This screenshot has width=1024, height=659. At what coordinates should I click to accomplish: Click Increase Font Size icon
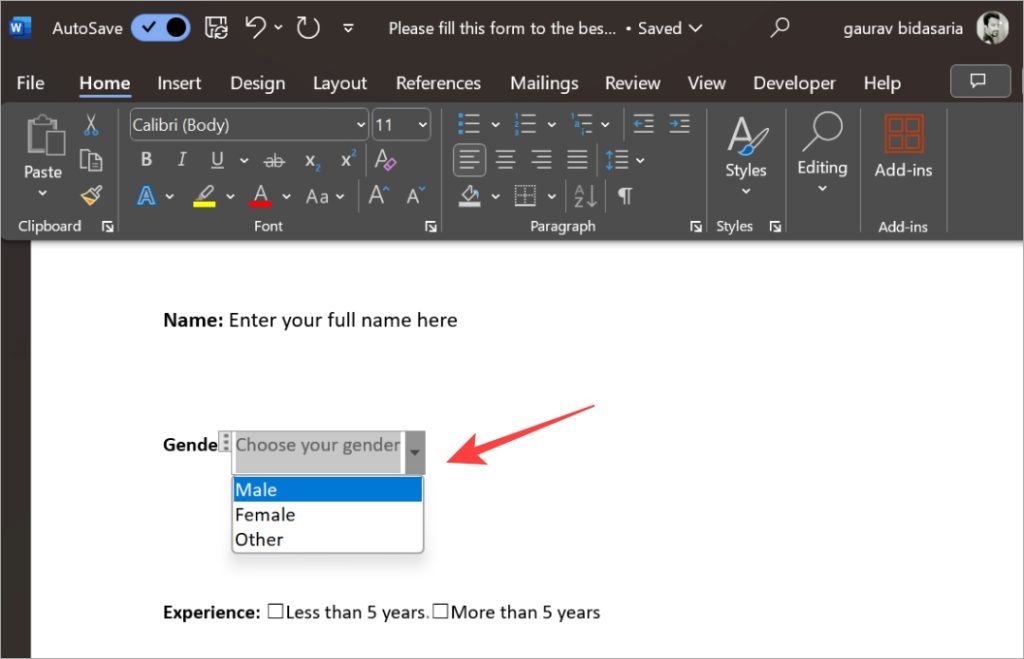tap(379, 195)
